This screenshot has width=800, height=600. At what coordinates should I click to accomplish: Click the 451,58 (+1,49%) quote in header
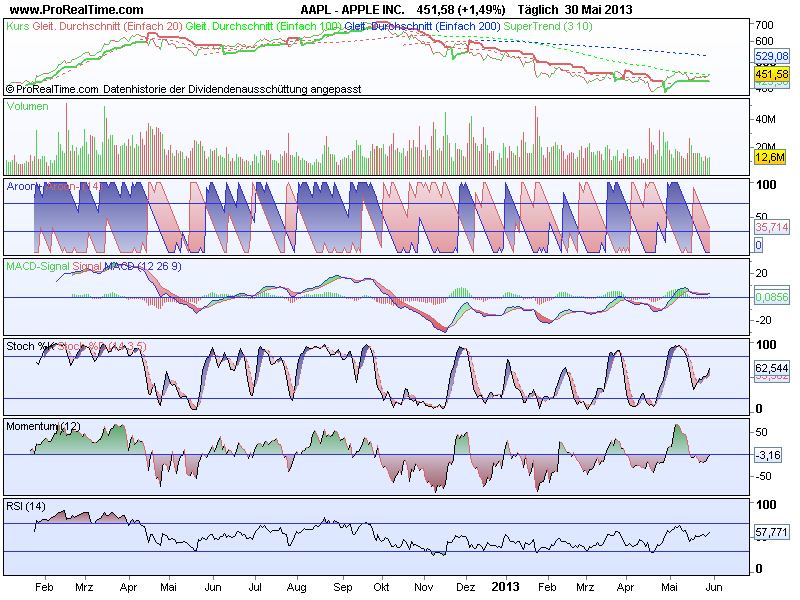click(461, 10)
